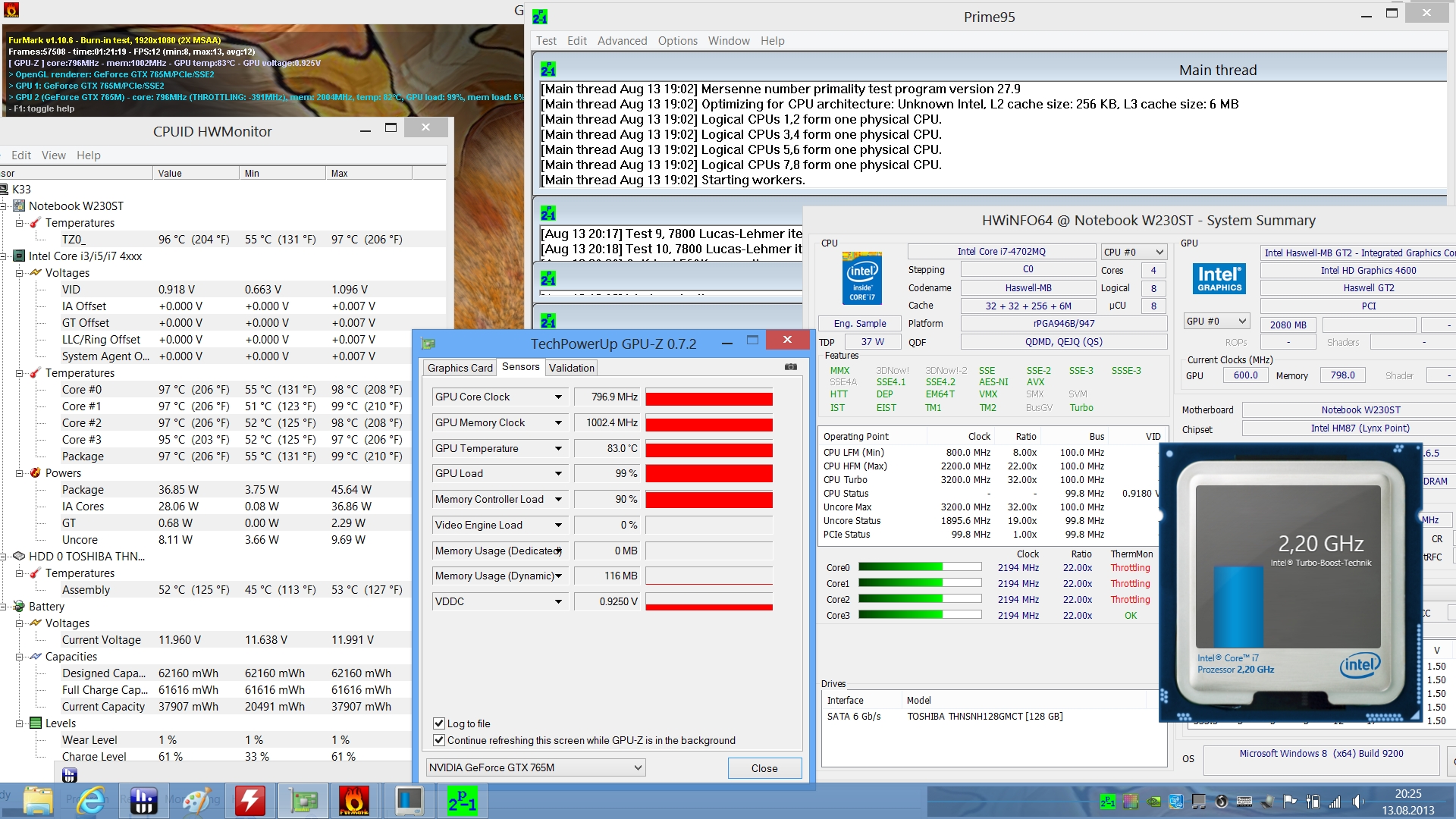Click the Prime95 taskbar icon
1456x819 pixels.
tap(462, 801)
